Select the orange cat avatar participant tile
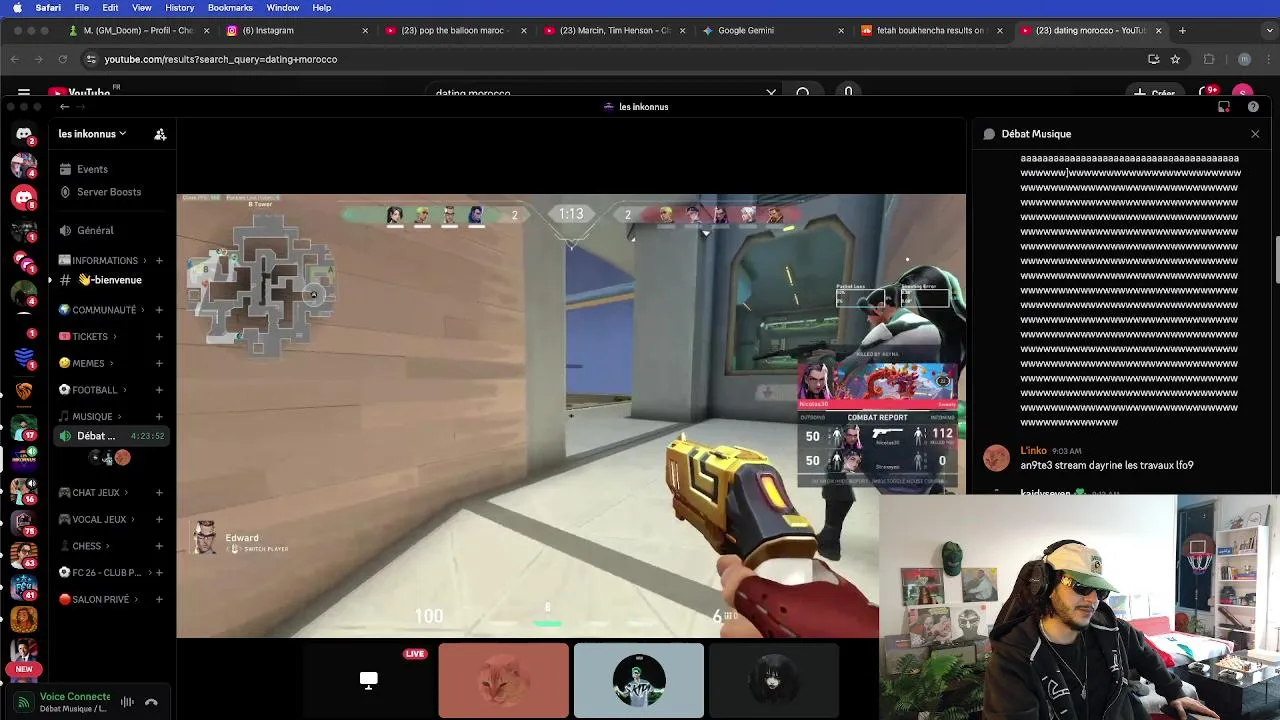The height and width of the screenshot is (720, 1280). click(x=503, y=681)
